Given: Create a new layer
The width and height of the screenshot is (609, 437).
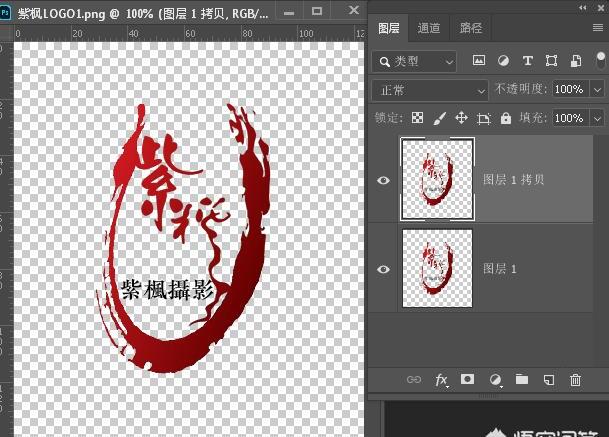Looking at the screenshot, I should [x=548, y=380].
